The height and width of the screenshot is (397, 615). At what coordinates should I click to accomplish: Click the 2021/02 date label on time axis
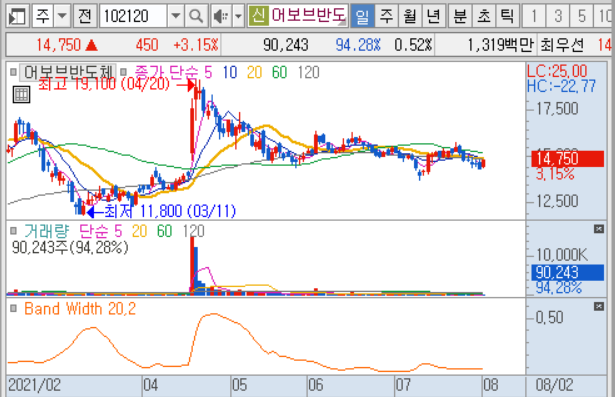pos(35,385)
